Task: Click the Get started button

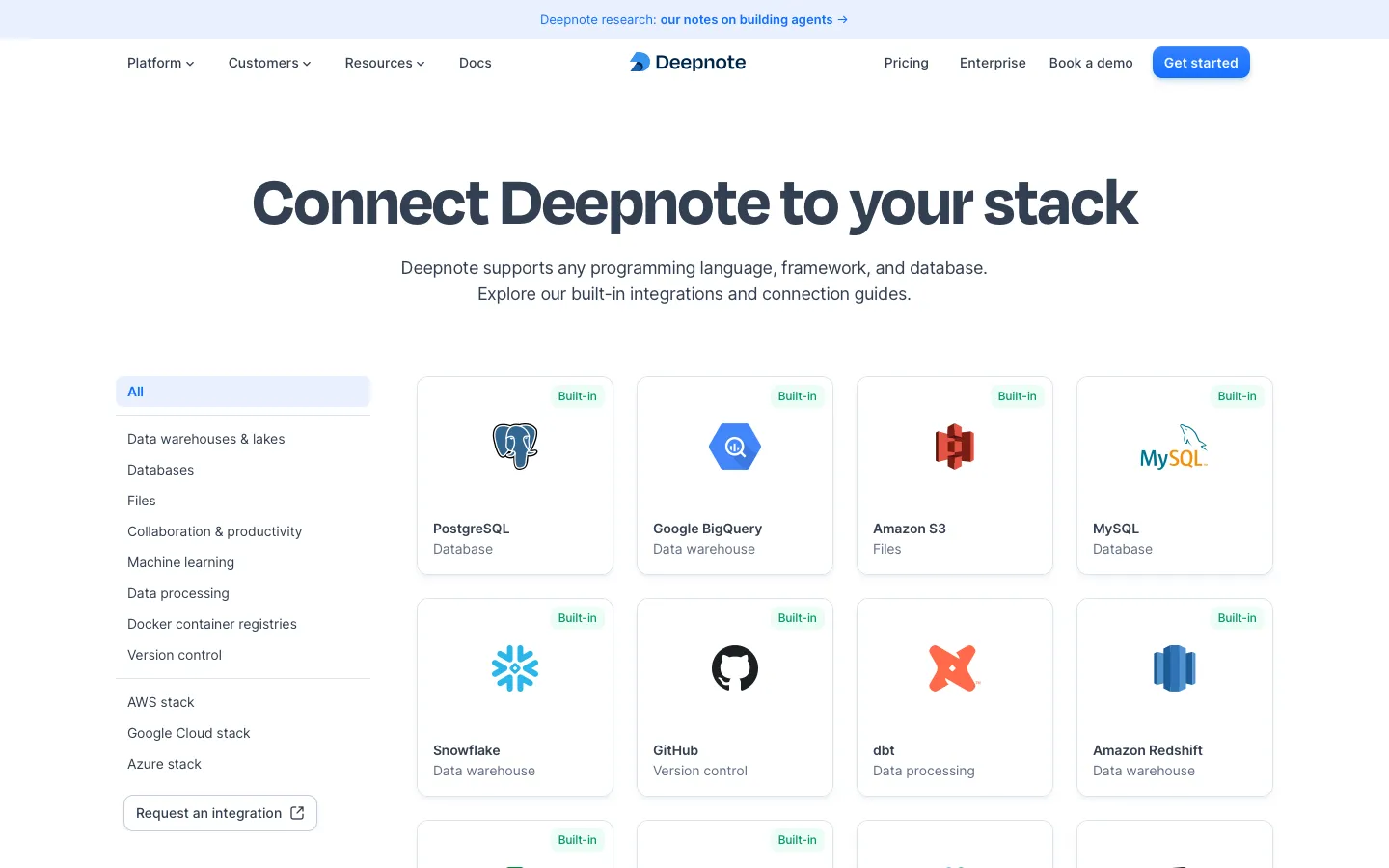Action: click(1201, 63)
